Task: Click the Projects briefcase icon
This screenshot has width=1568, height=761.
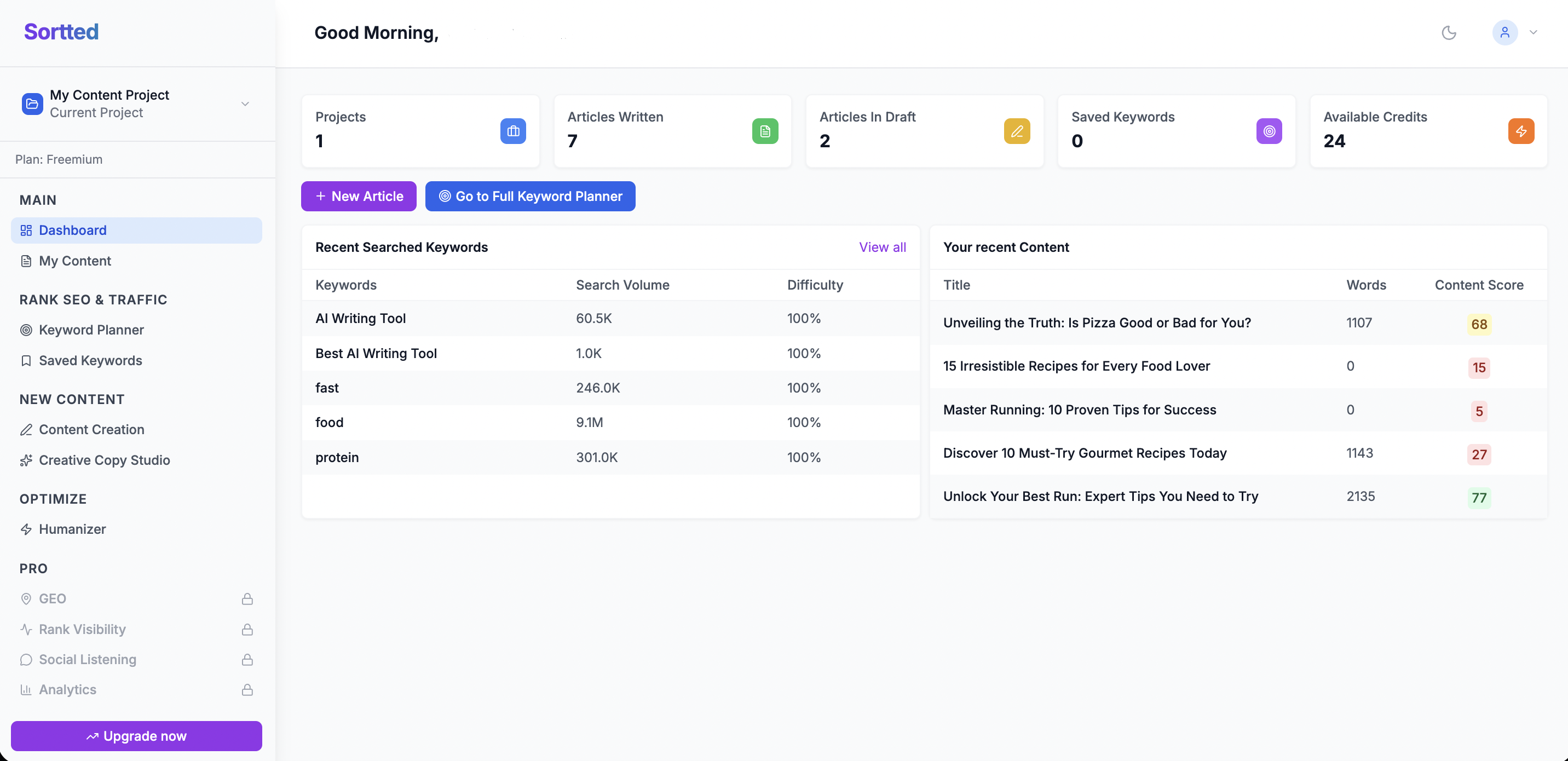Action: coord(513,131)
